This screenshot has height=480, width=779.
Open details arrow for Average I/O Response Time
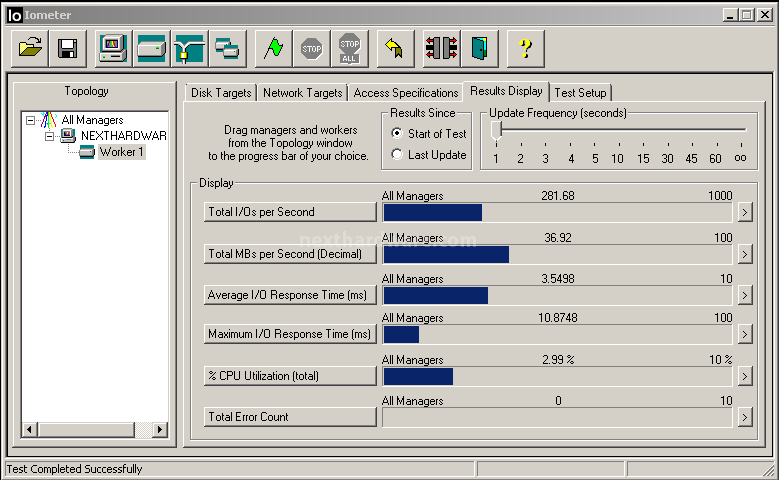pos(744,296)
